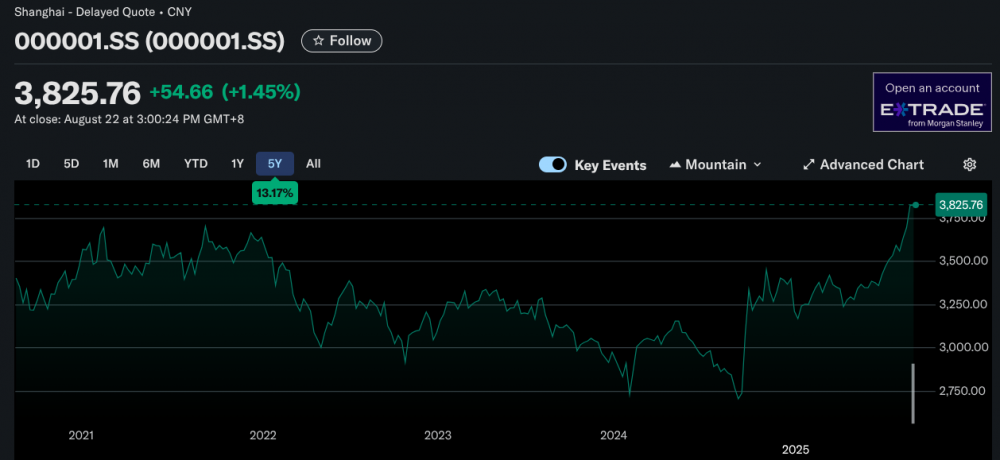
Task: Open chart settings gear icon
Action: coord(969,165)
